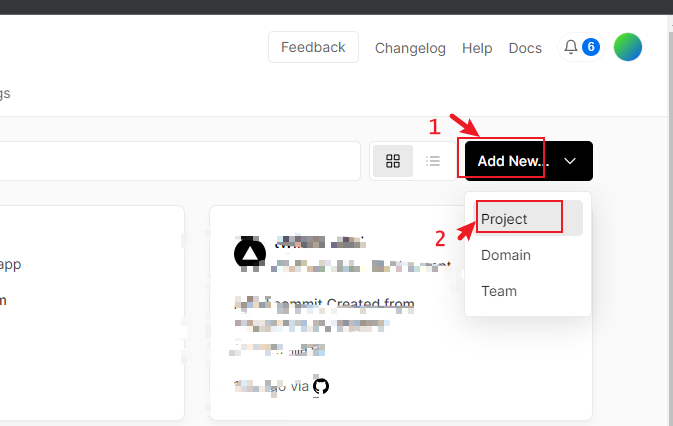Open the Feedback button
673x426 pixels.
tap(313, 47)
